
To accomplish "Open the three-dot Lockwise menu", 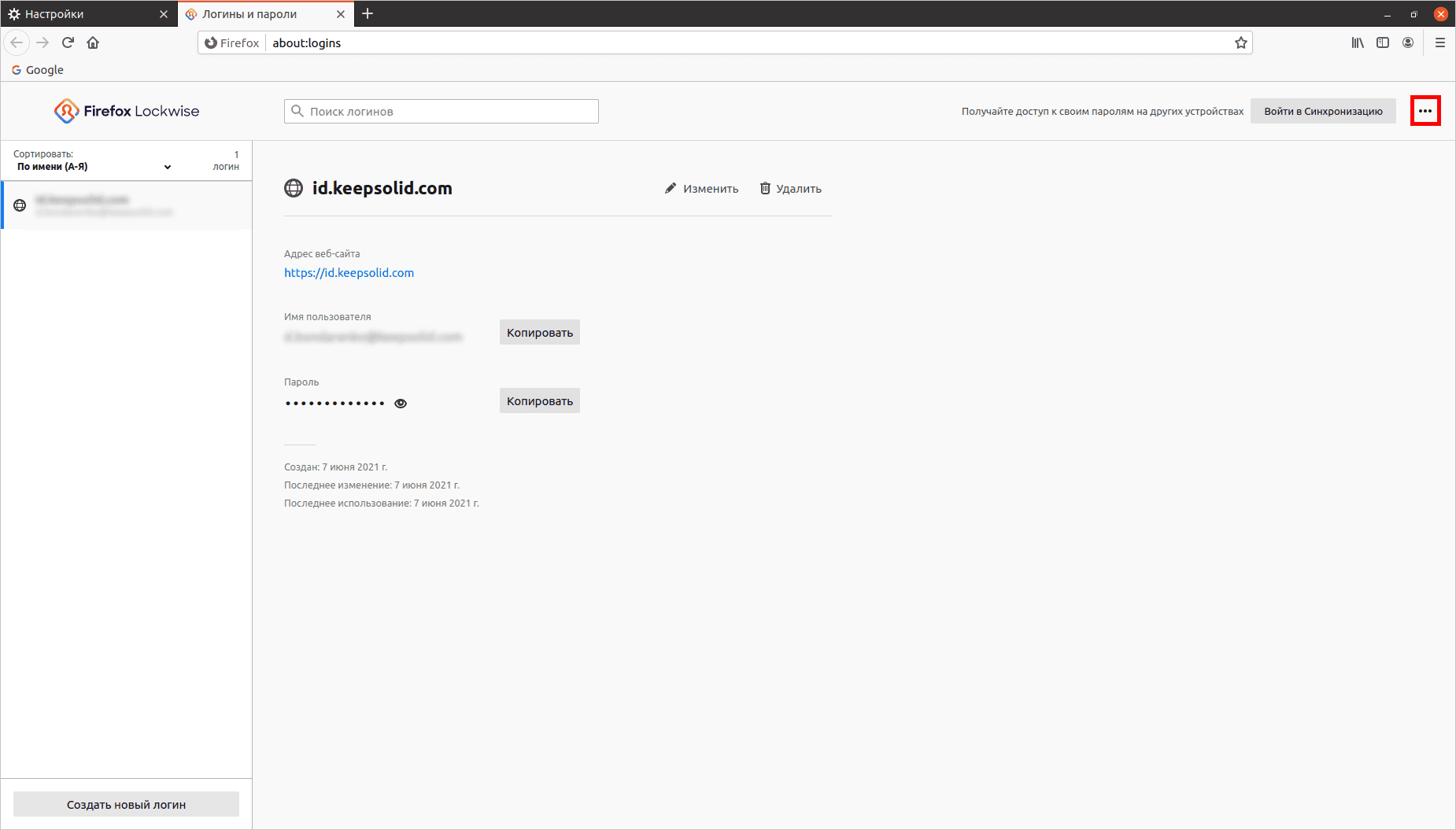I will [1425, 111].
